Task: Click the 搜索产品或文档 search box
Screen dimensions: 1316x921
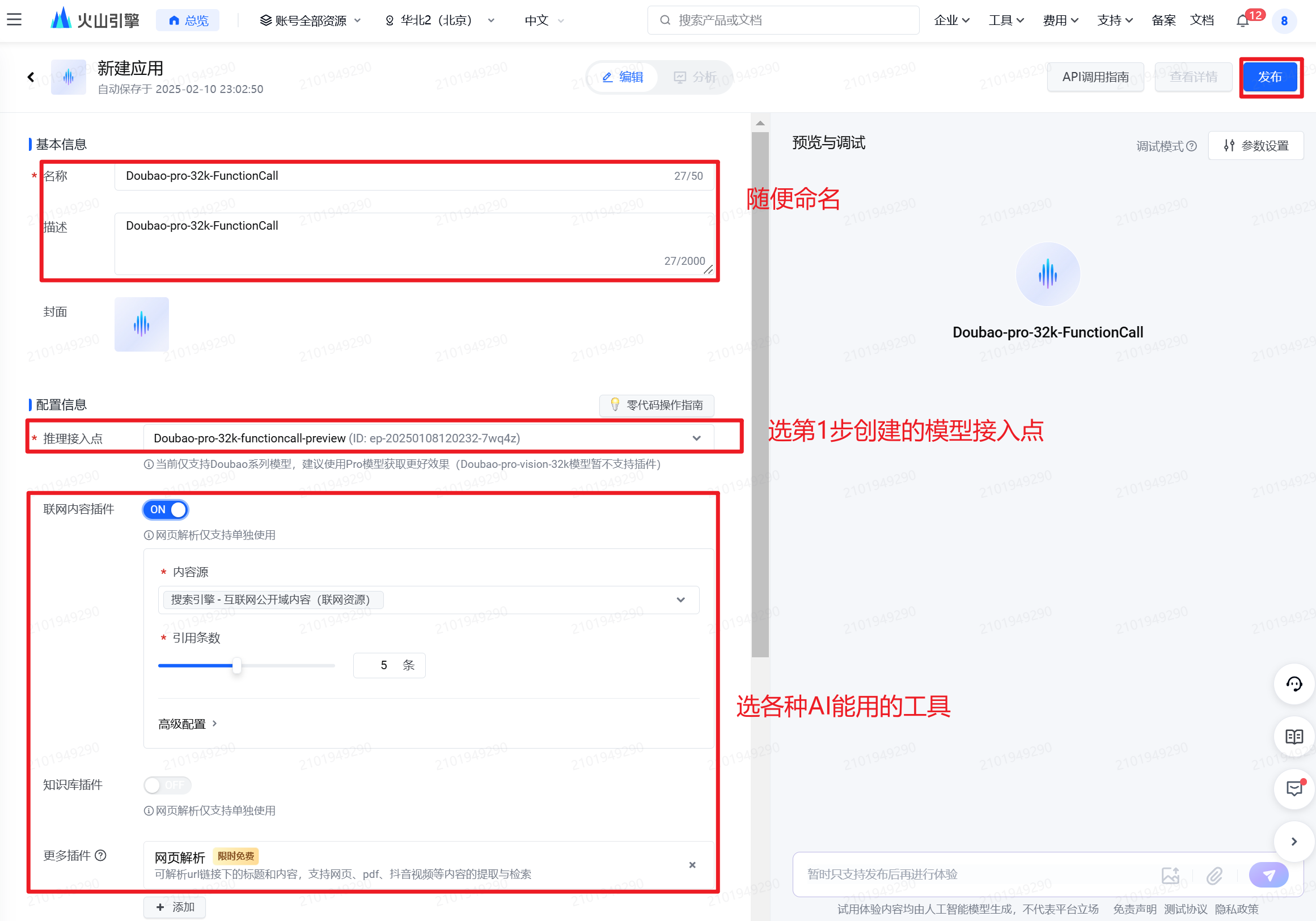Action: point(783,20)
